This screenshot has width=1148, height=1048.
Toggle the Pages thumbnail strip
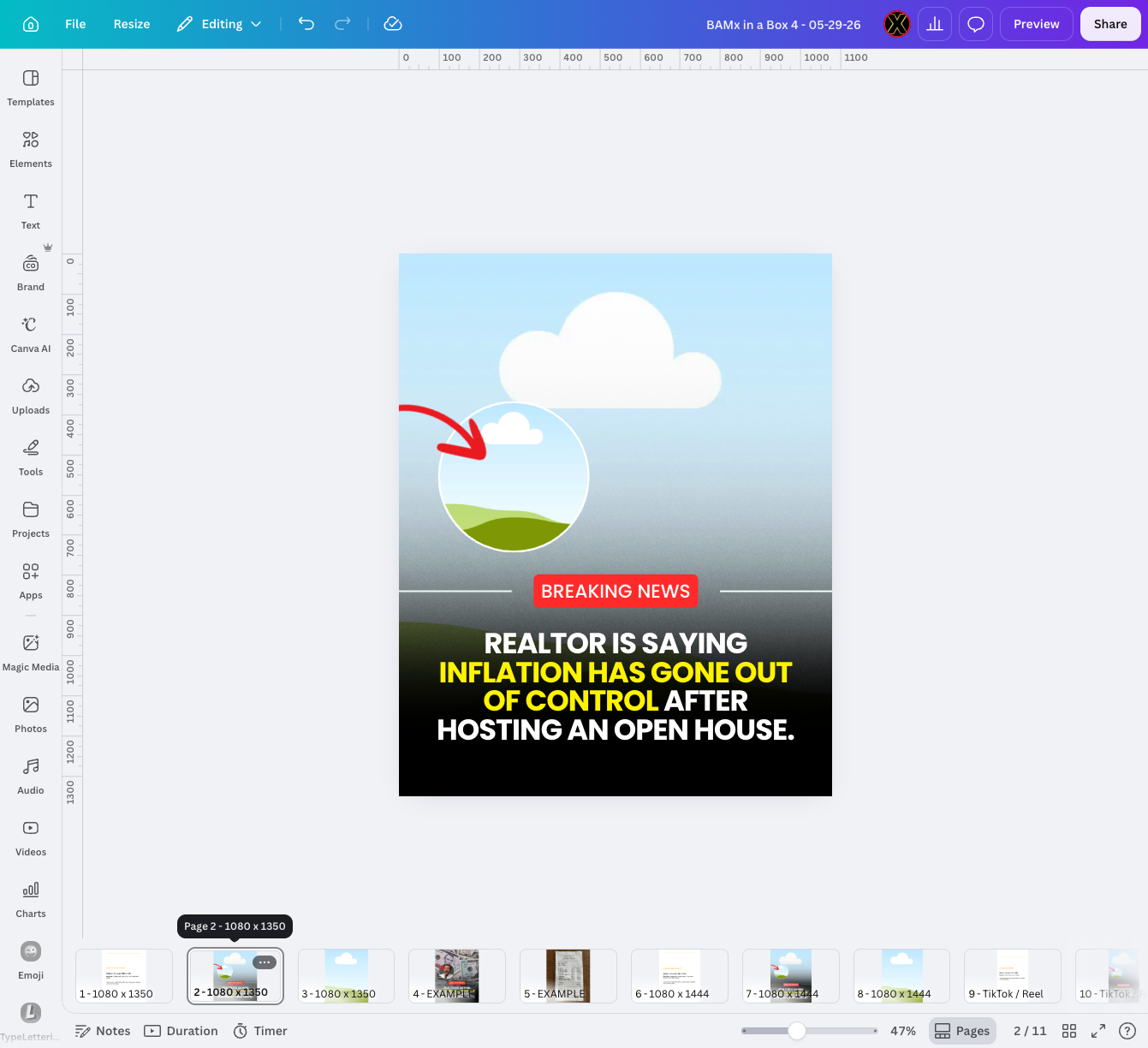click(x=962, y=1031)
